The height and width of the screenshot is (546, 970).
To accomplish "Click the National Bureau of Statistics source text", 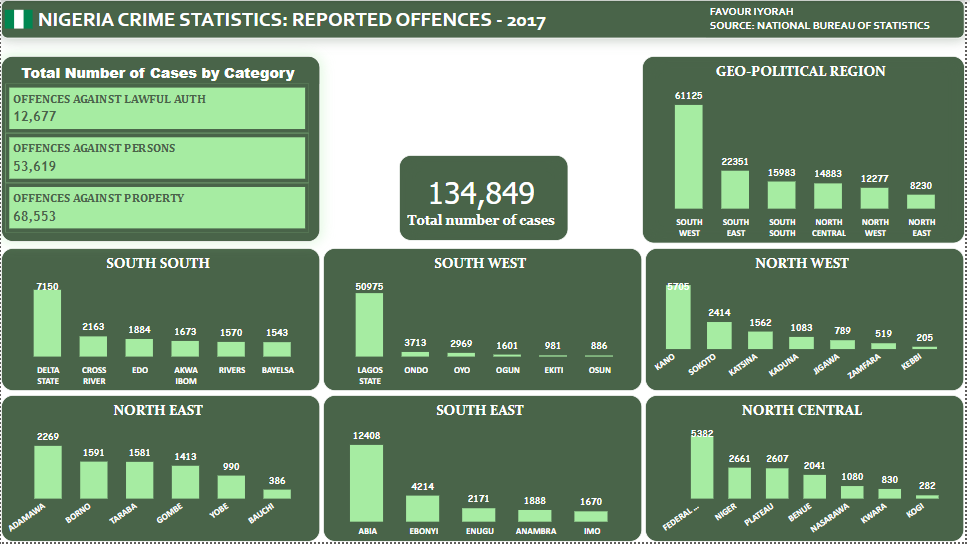I will pos(819,26).
